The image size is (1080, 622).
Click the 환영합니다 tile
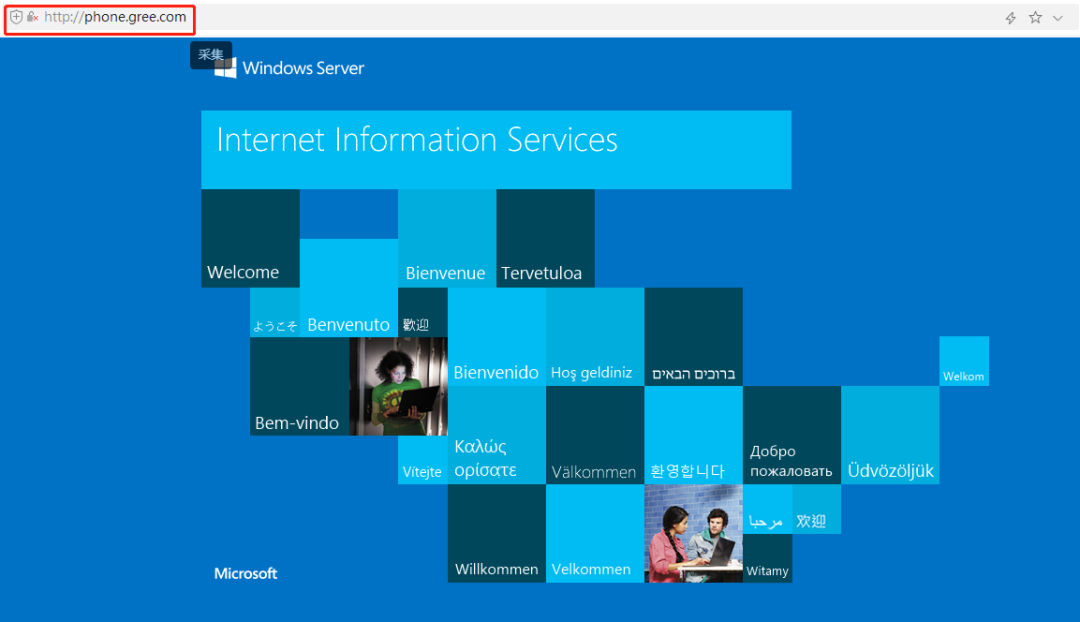click(x=694, y=435)
